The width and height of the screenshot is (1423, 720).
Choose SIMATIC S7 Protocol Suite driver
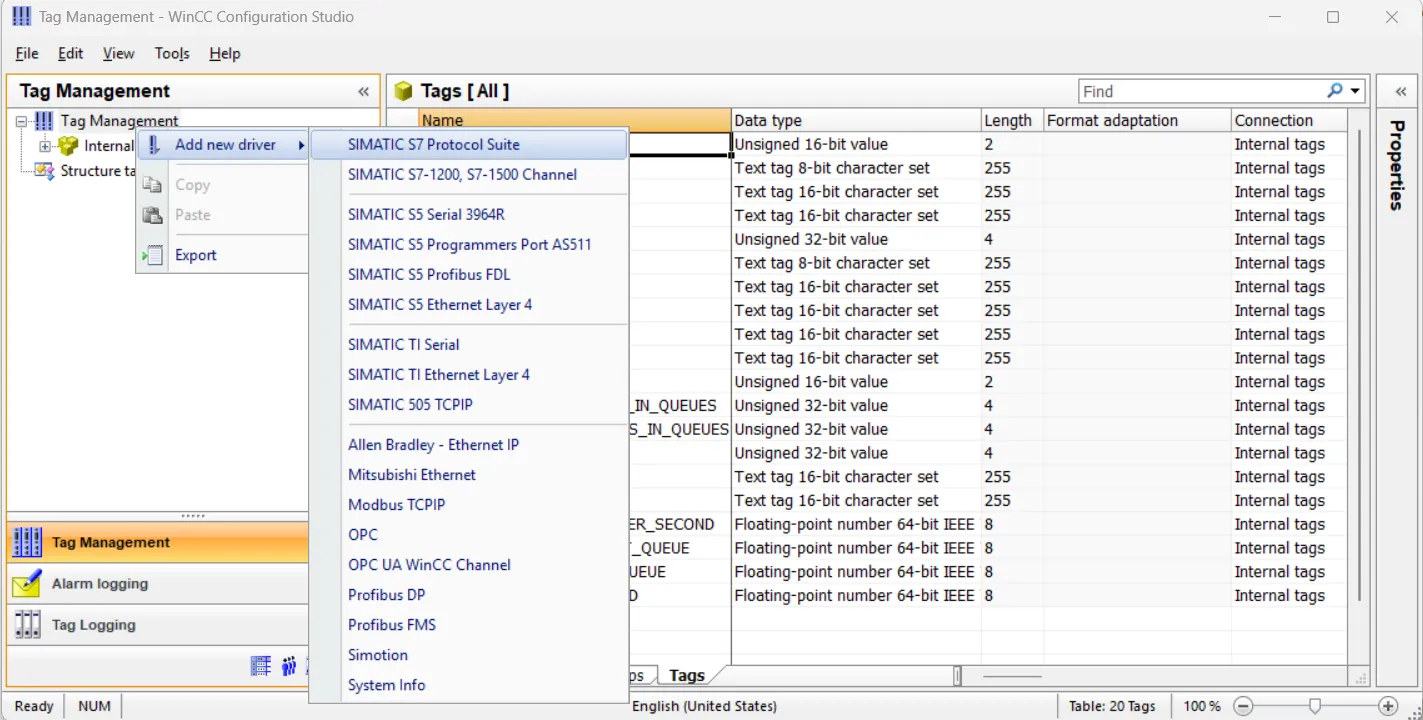coord(469,145)
